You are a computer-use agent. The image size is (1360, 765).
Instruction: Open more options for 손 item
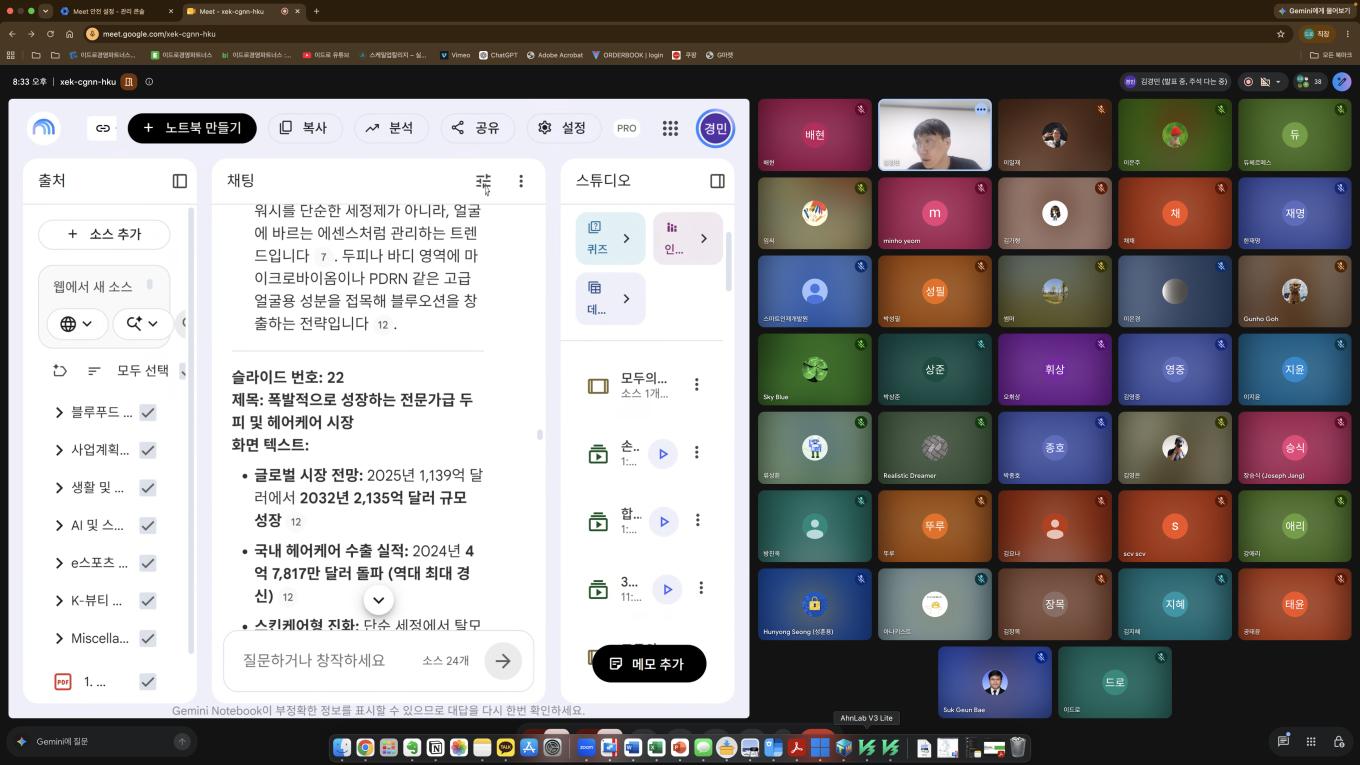[x=697, y=453]
